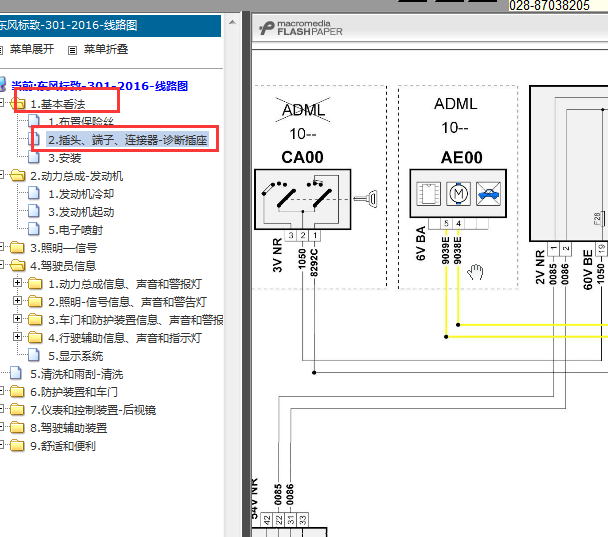Select the 1.基本看法 folder
Viewport: 608px width, 537px height.
coord(58,104)
